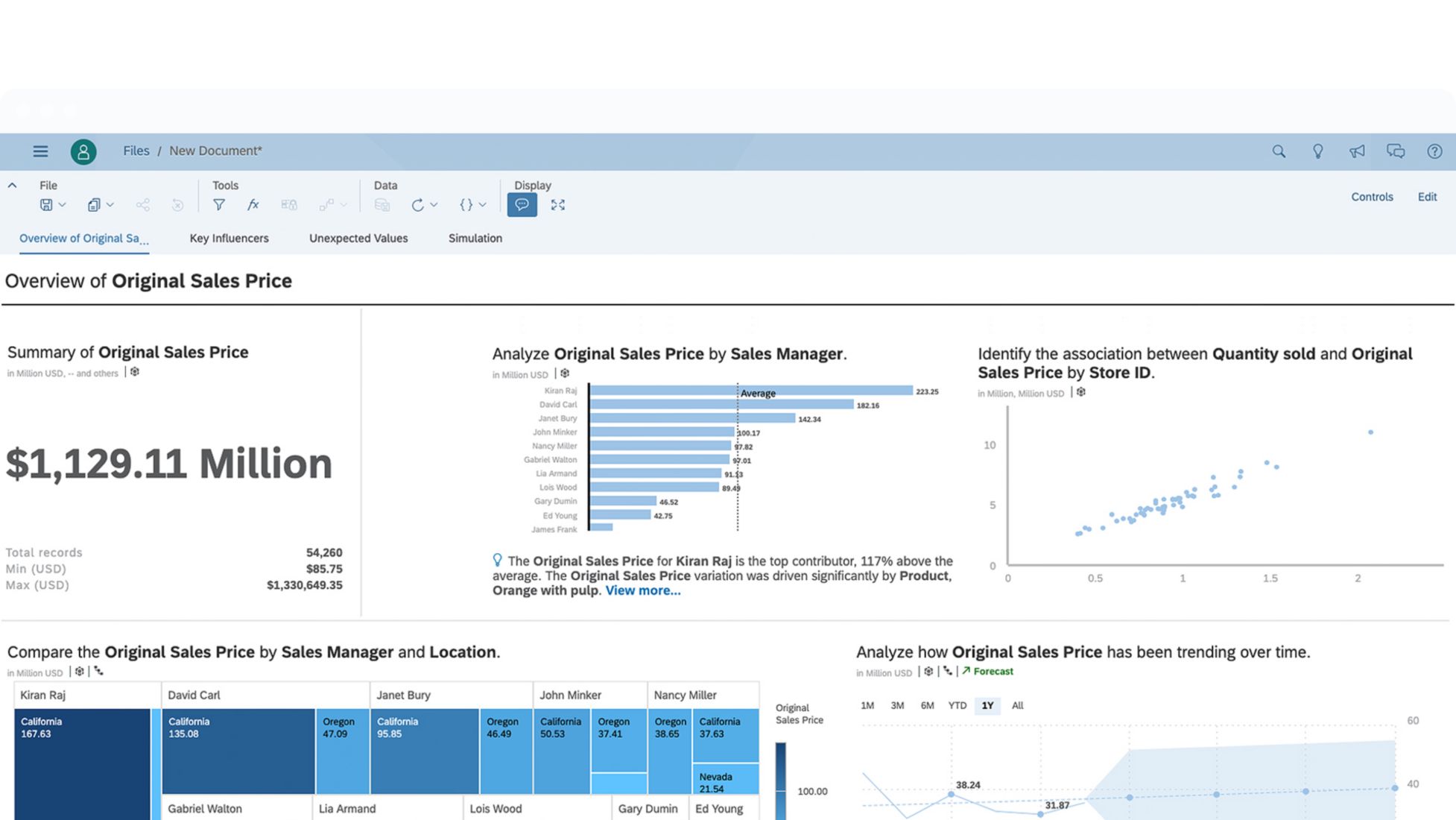Click the fullscreen expand icon
This screenshot has height=820, width=1456.
pos(557,205)
